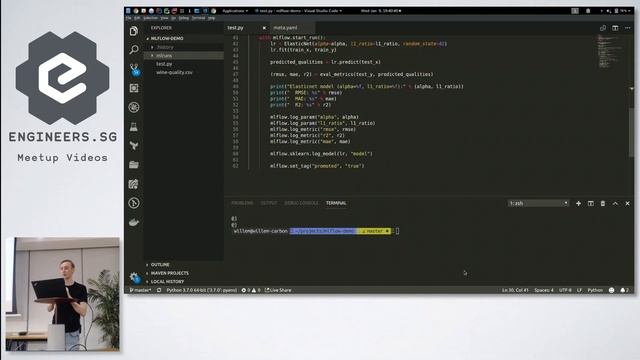
Task: Select the TERMINAL panel tab
Action: pos(336,203)
